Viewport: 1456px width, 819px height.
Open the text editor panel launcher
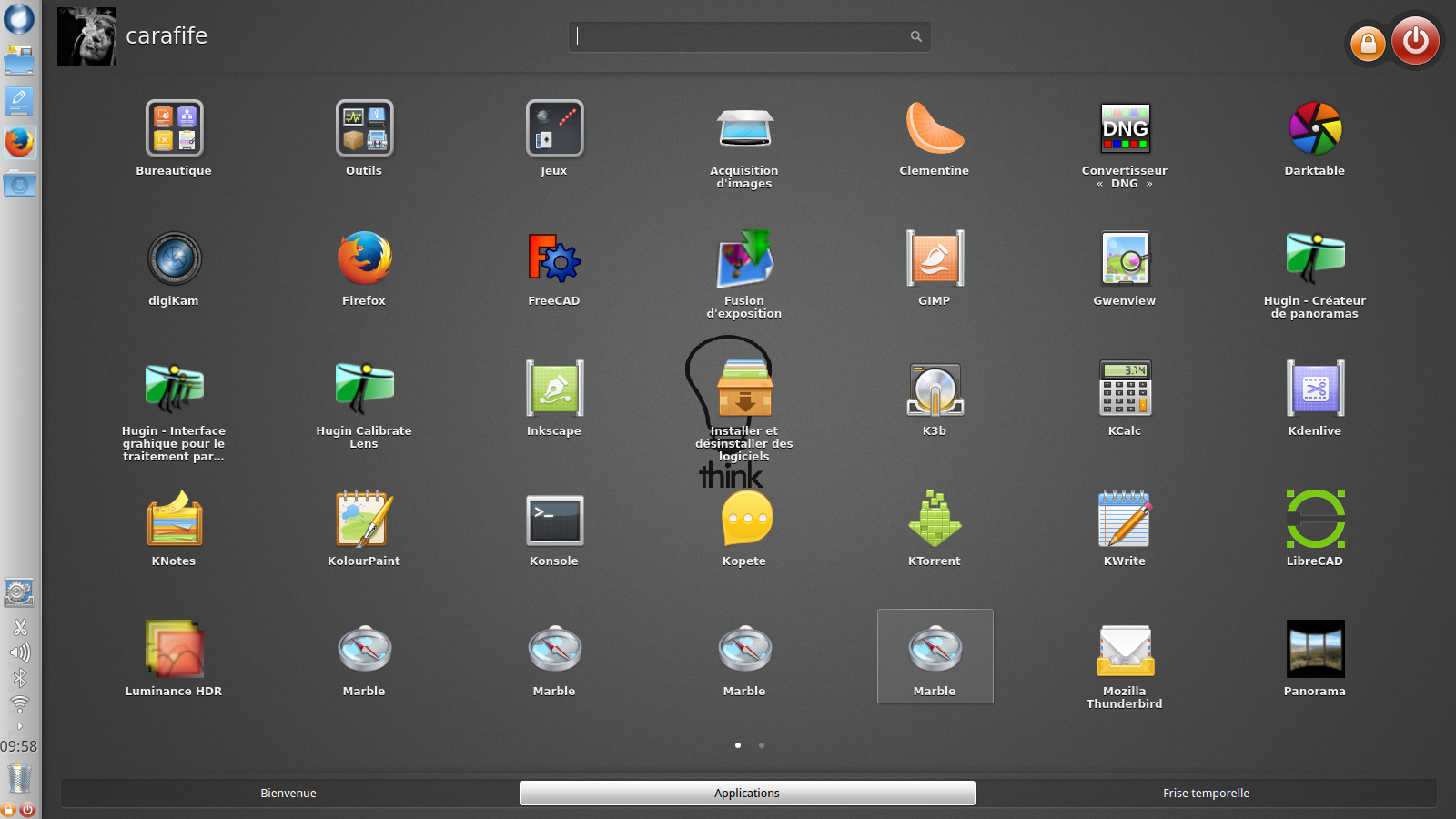click(x=19, y=101)
